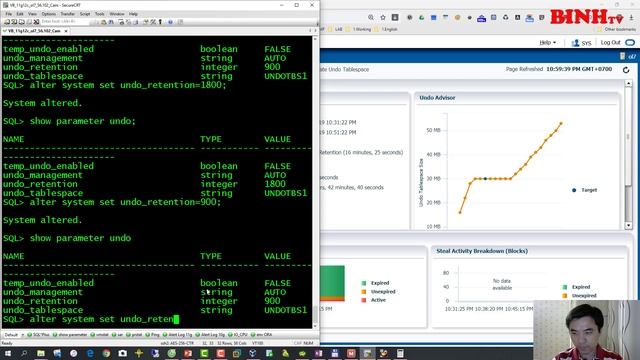Open the LAB bookmarks folder

[x=336, y=29]
